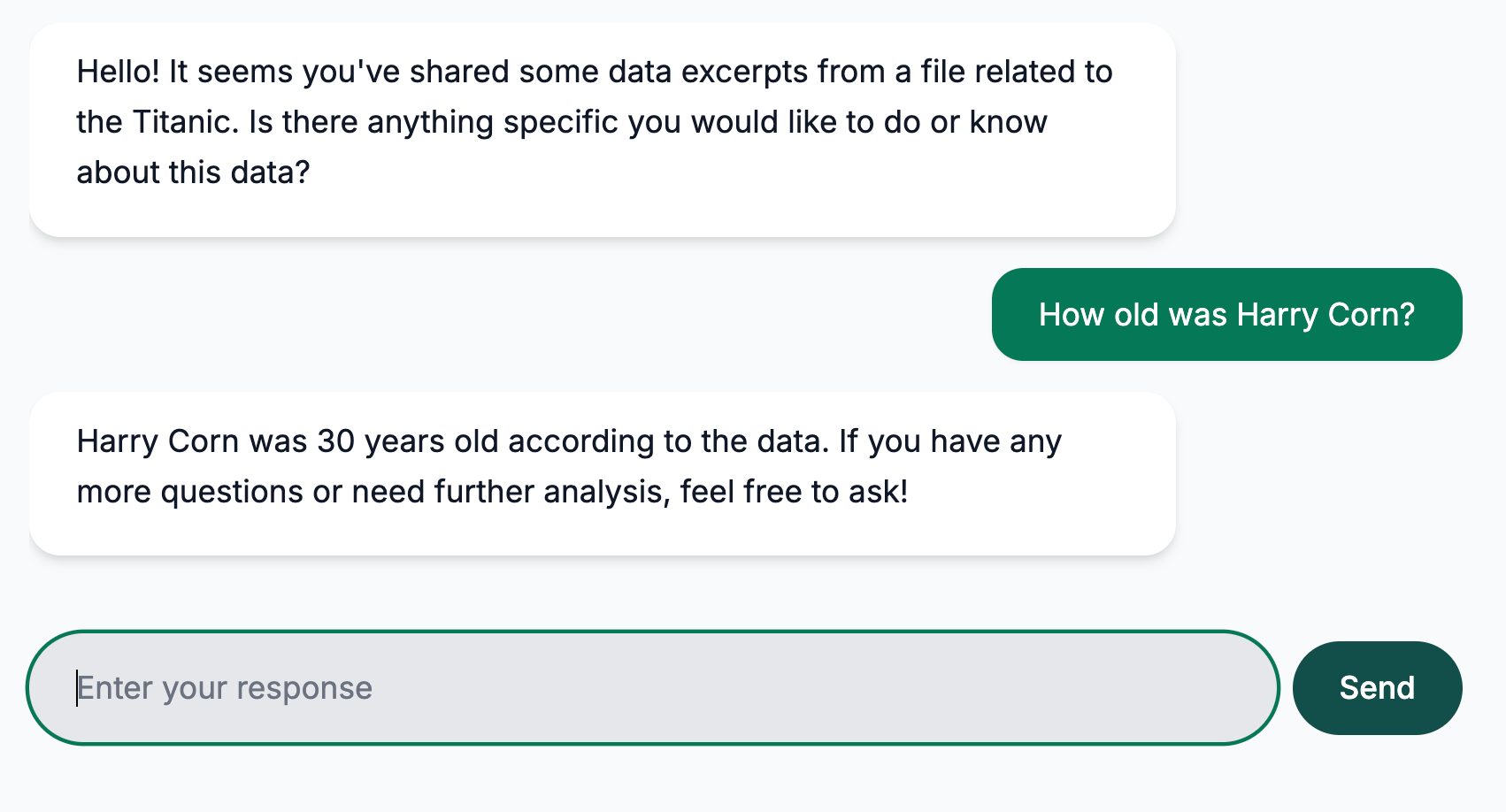The height and width of the screenshot is (812, 1506).
Task: Click 'Hello!' at the start of the greeting
Action: click(x=118, y=72)
